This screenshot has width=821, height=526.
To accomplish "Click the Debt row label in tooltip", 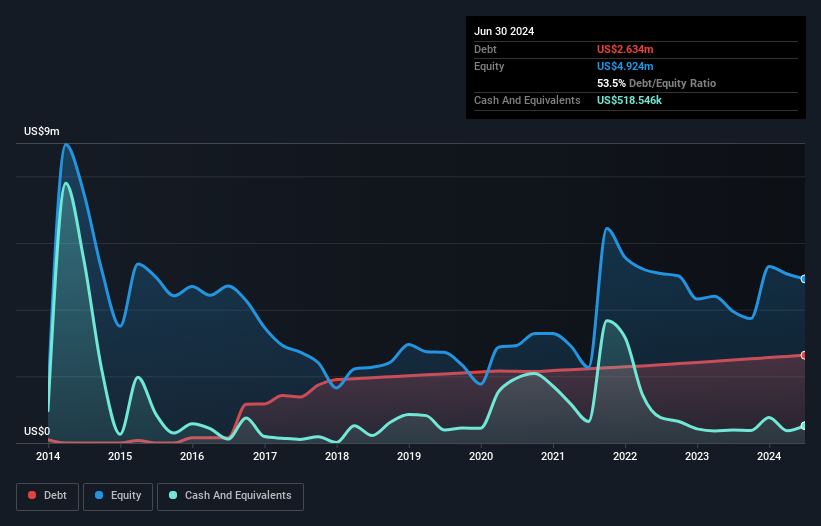I will 485,49.
